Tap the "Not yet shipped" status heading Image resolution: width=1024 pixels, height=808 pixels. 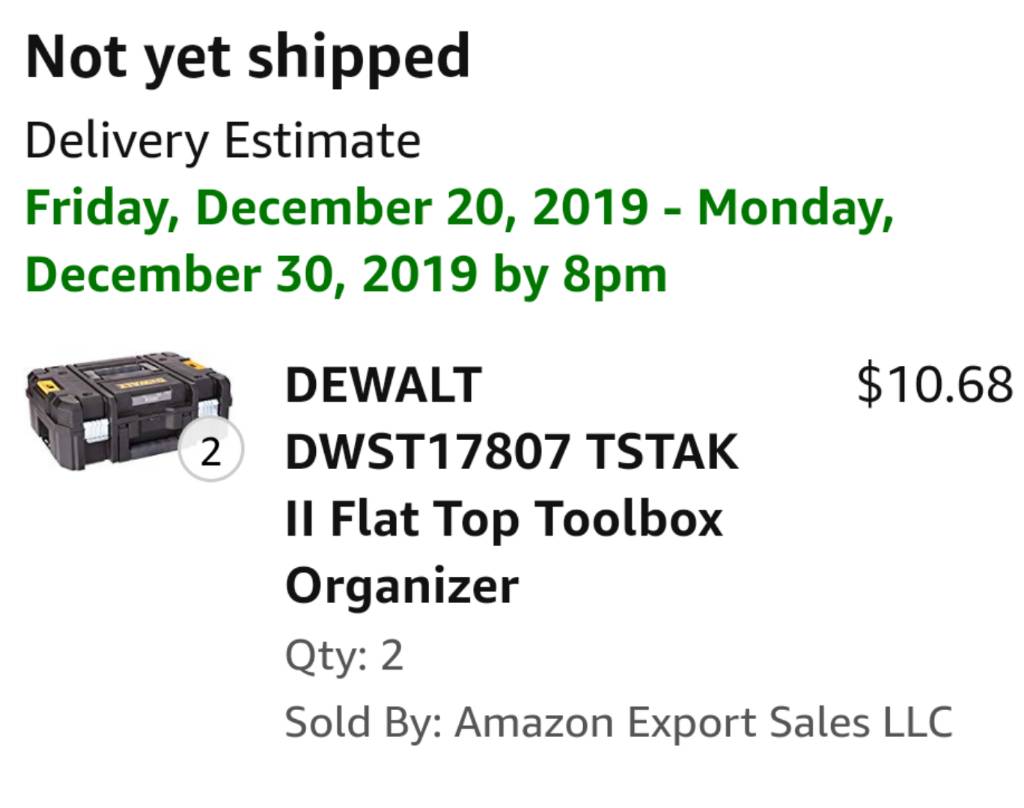coord(247,58)
